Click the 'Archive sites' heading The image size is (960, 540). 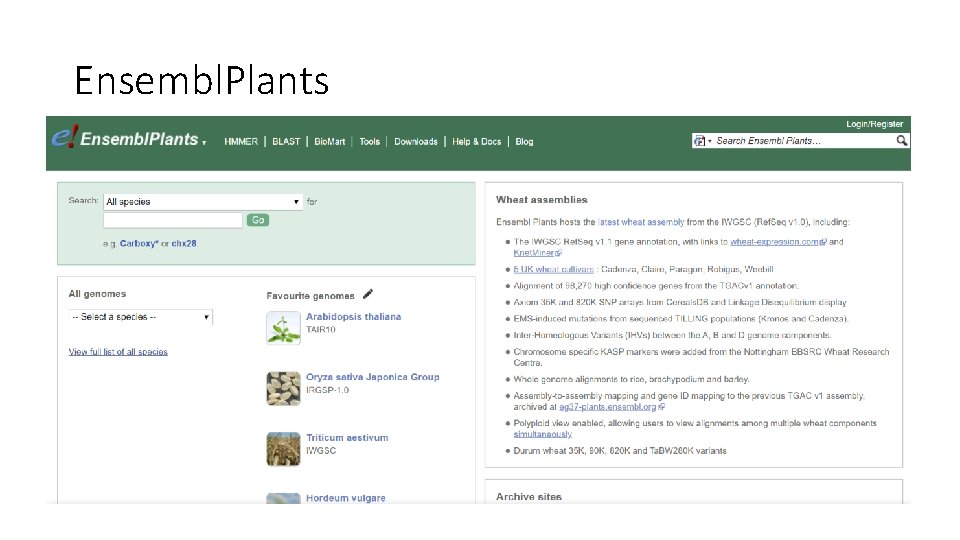pyautogui.click(x=528, y=497)
